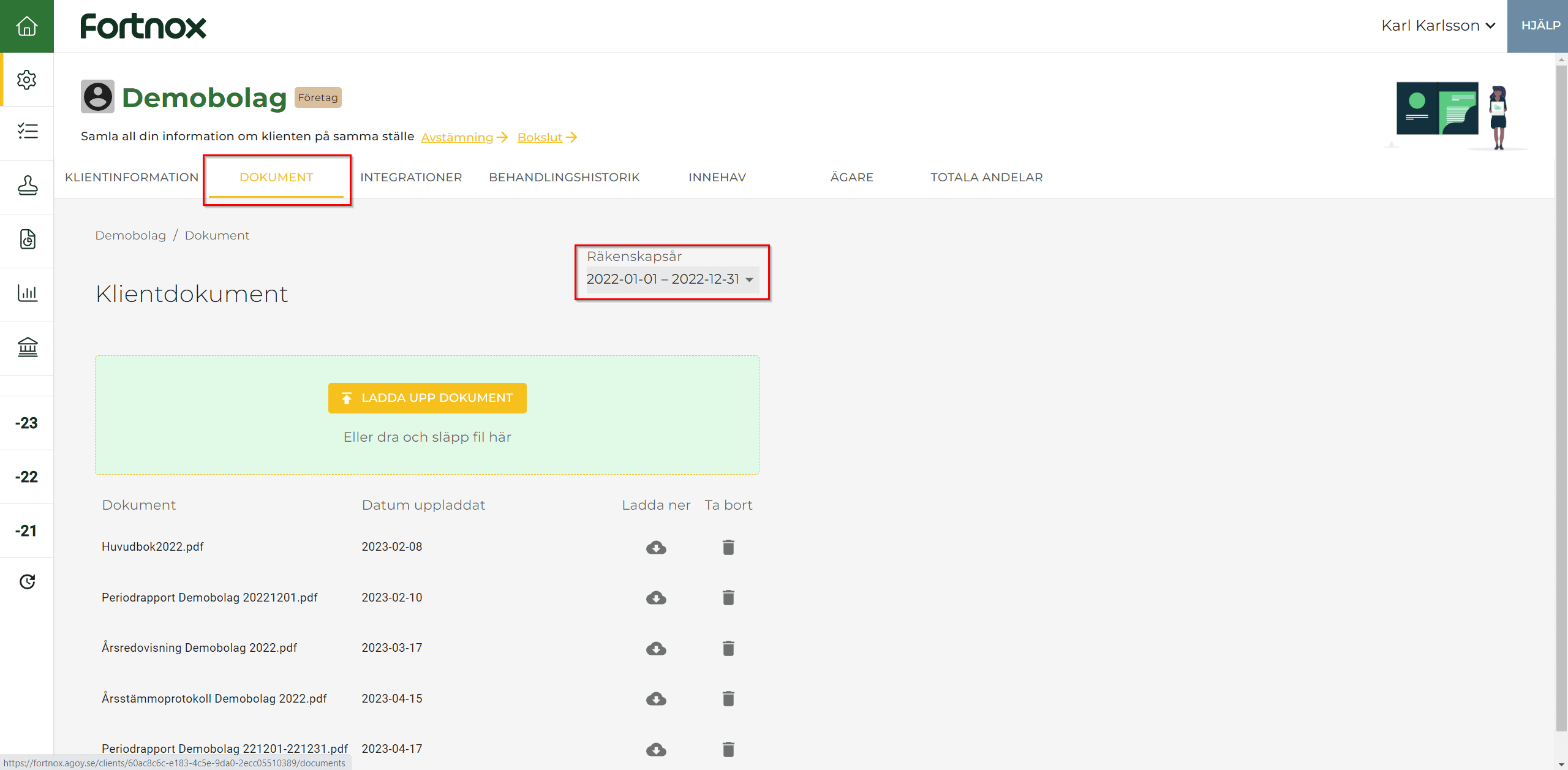Image resolution: width=1568 pixels, height=770 pixels.
Task: Open the settings gear in sidebar
Action: (27, 80)
